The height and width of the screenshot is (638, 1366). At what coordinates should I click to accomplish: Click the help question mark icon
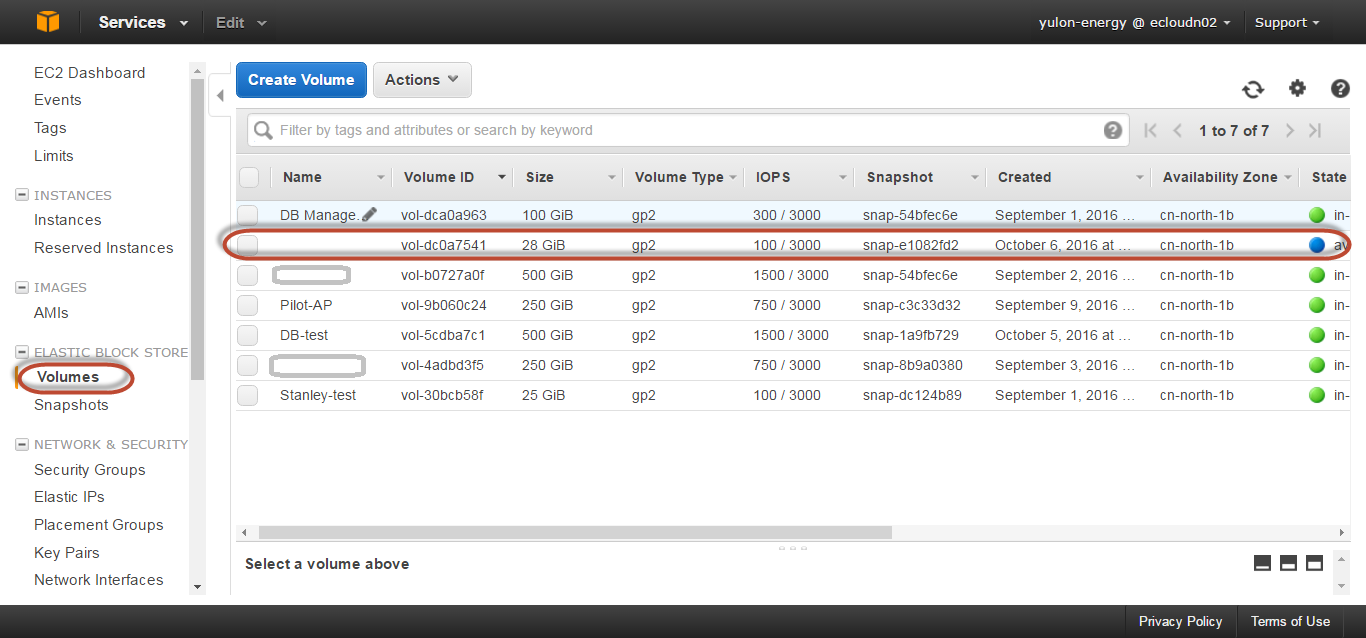[1340, 89]
